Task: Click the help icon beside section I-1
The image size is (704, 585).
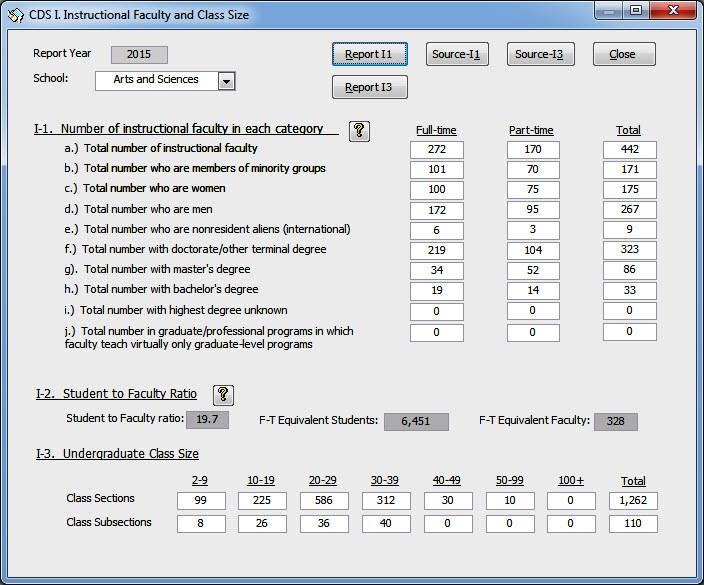Action: coord(360,131)
